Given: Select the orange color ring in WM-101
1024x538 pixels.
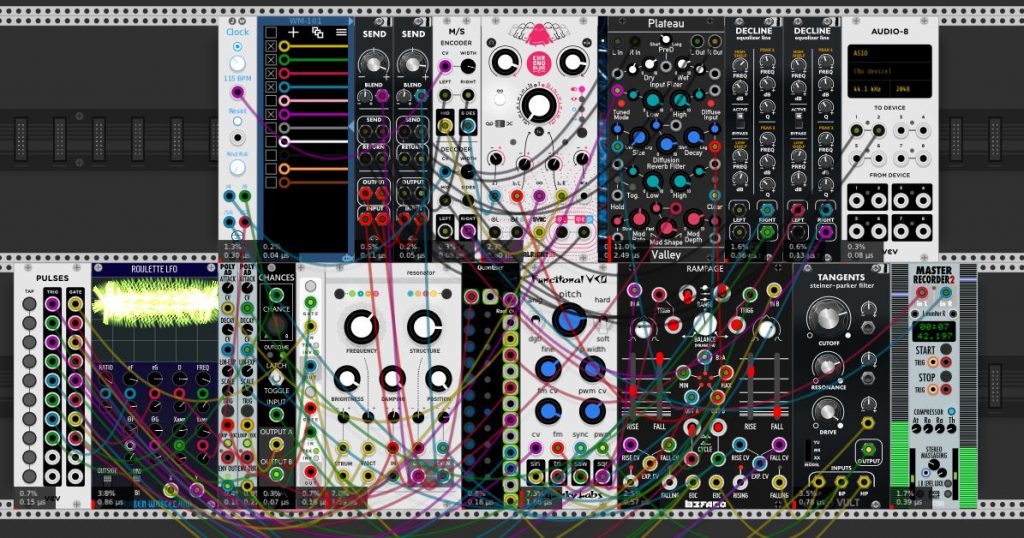Looking at the screenshot, I should (x=284, y=169).
